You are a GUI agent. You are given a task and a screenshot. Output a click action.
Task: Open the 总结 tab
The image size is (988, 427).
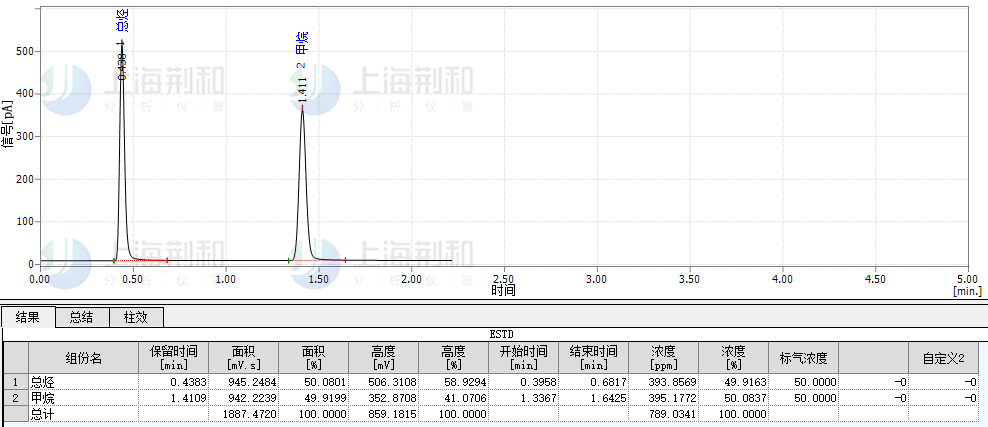(83, 317)
